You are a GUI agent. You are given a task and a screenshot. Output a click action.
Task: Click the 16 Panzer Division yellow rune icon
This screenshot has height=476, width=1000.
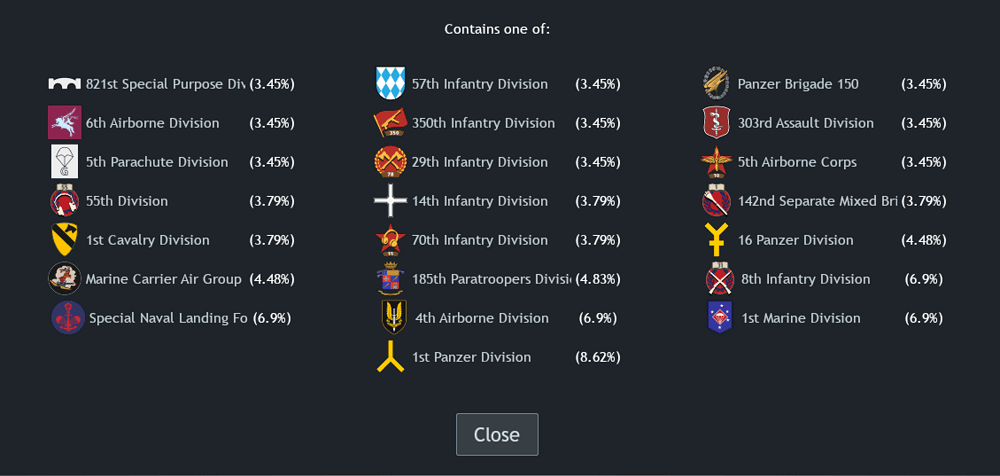click(716, 240)
